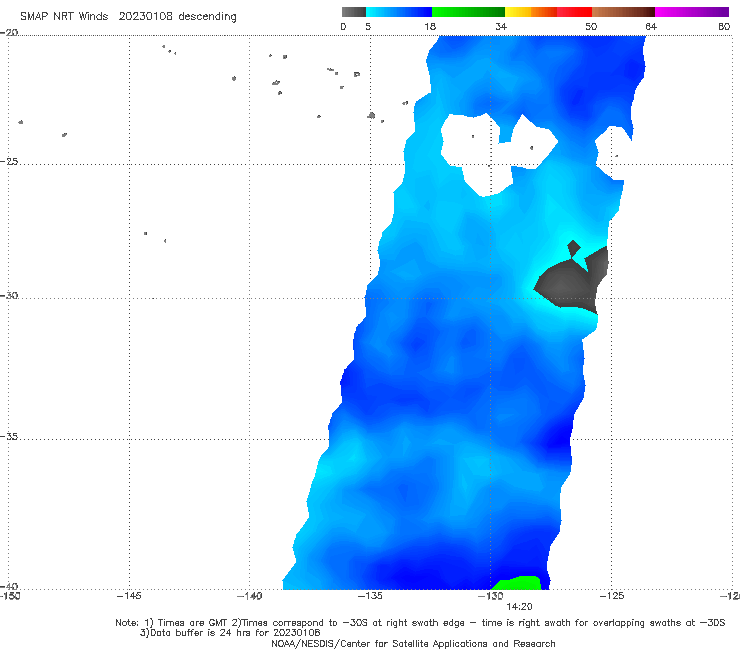Click the longitude axis label '-135'
The image size is (740, 650).
(370, 596)
